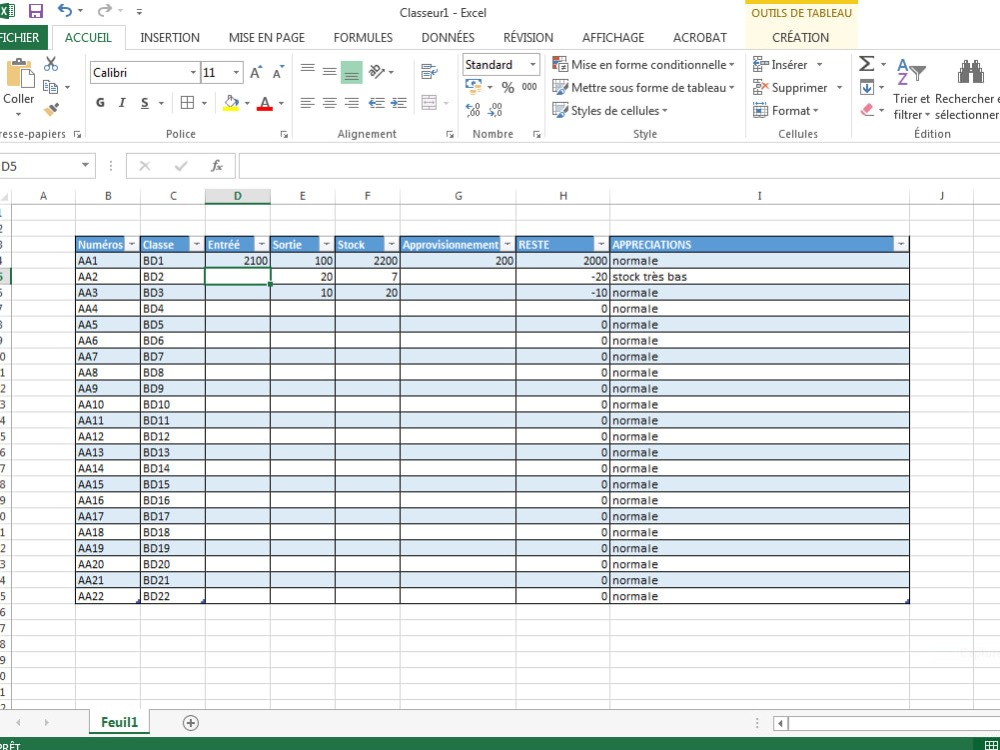Align text to the right
The image size is (1000, 750).
(x=351, y=103)
